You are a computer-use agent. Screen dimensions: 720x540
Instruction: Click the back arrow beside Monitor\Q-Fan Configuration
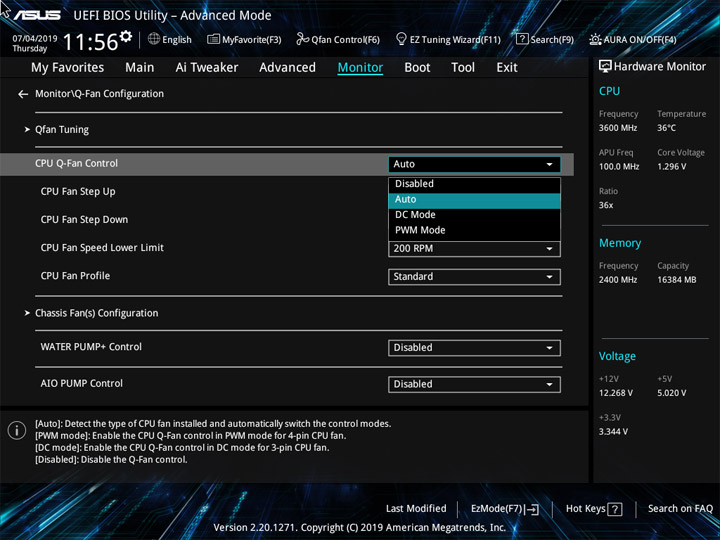tap(23, 94)
